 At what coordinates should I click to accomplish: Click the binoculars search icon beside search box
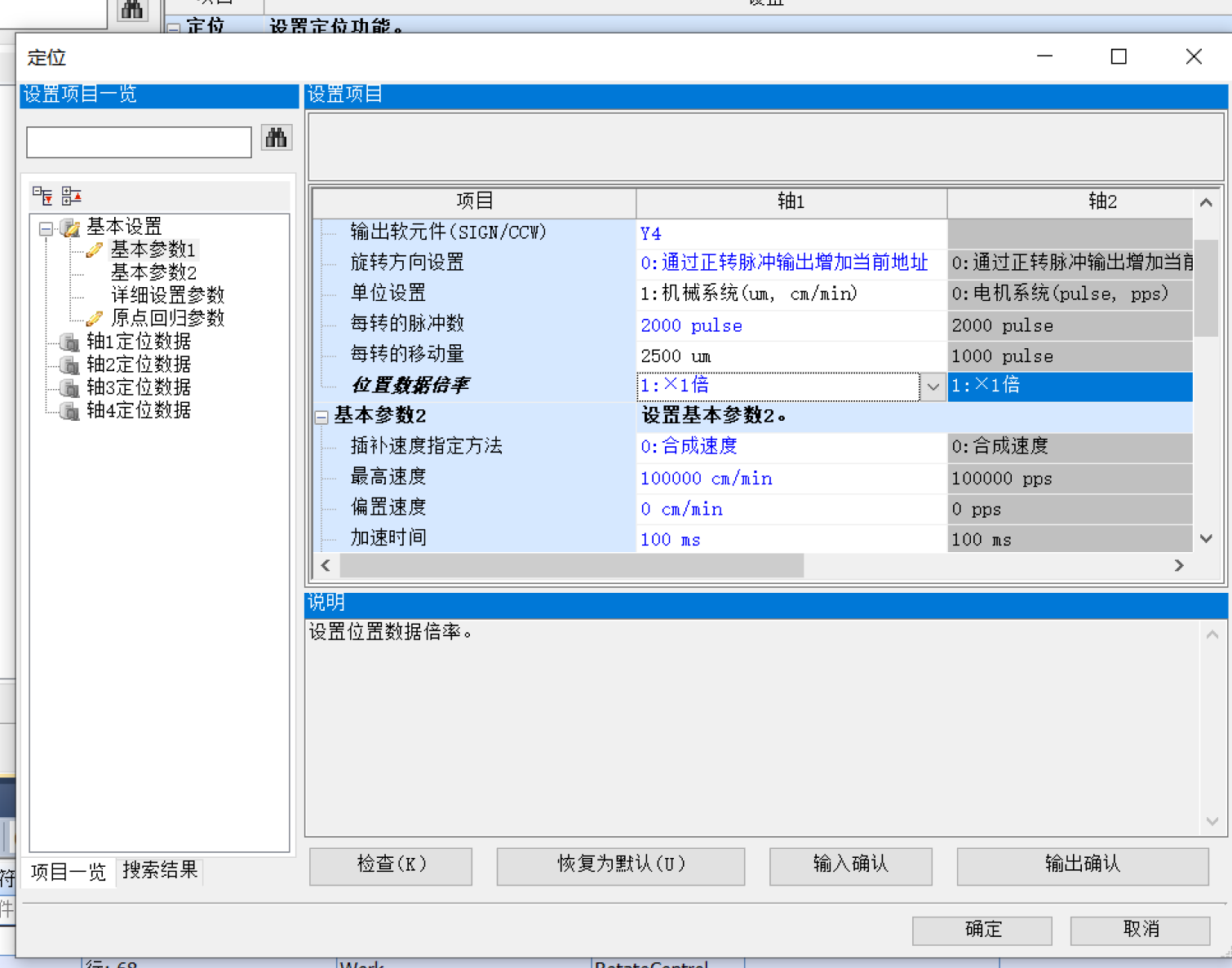click(x=277, y=138)
